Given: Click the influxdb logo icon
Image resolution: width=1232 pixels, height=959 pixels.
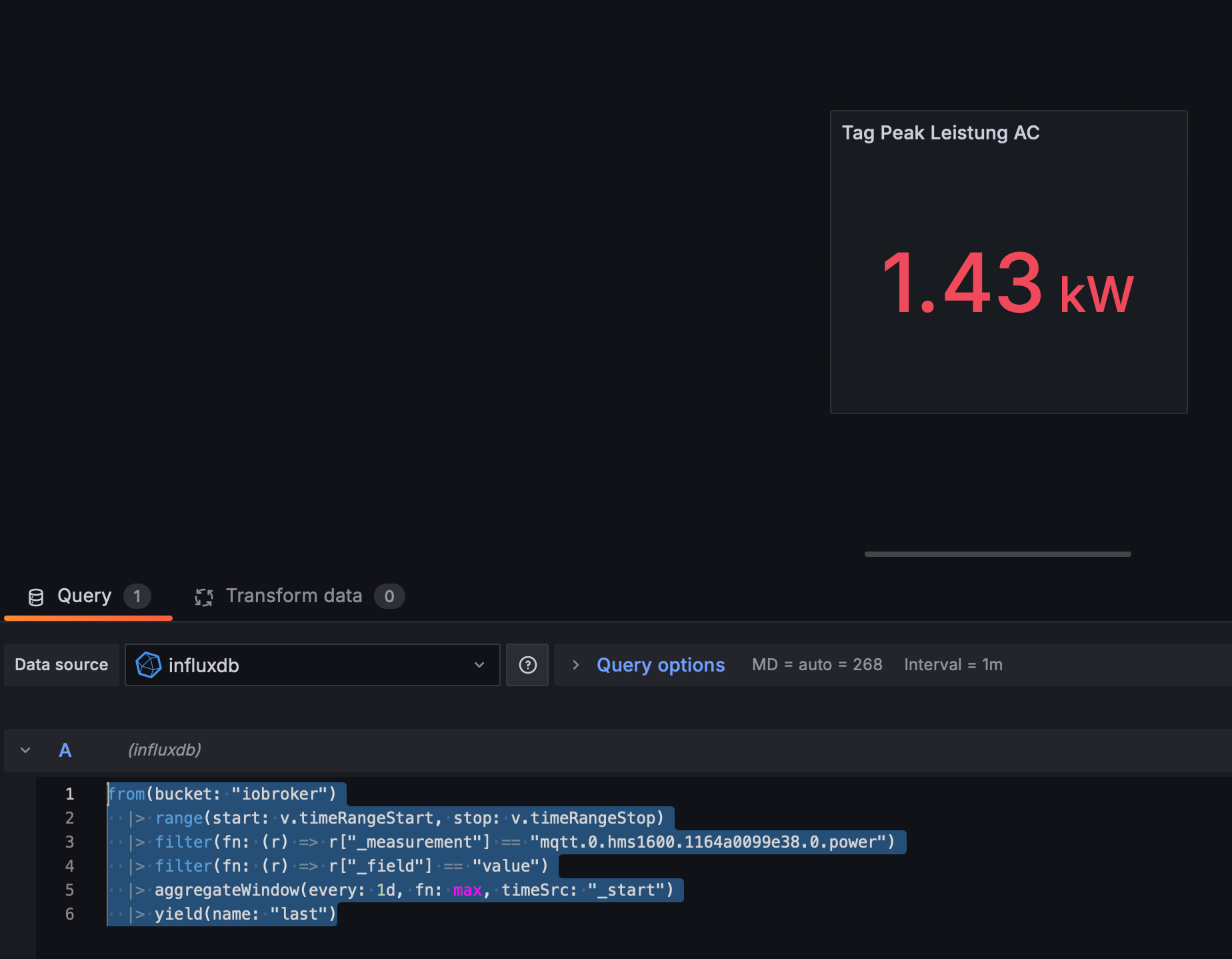Looking at the screenshot, I should point(148,665).
